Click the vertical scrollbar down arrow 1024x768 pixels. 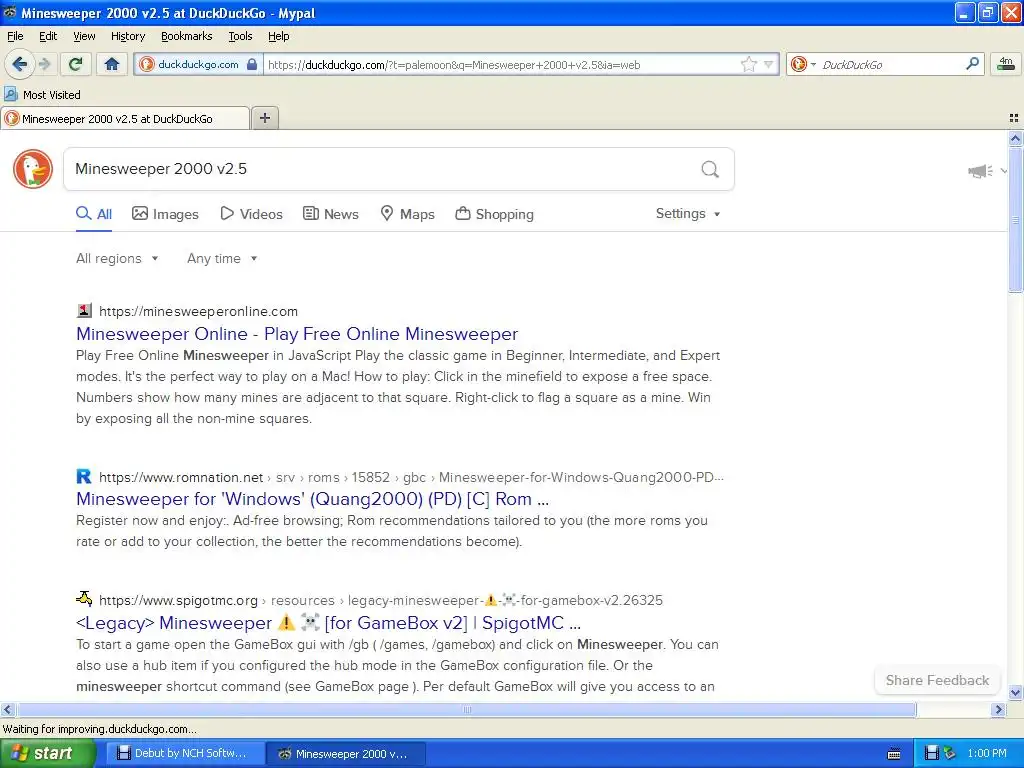[x=1015, y=693]
